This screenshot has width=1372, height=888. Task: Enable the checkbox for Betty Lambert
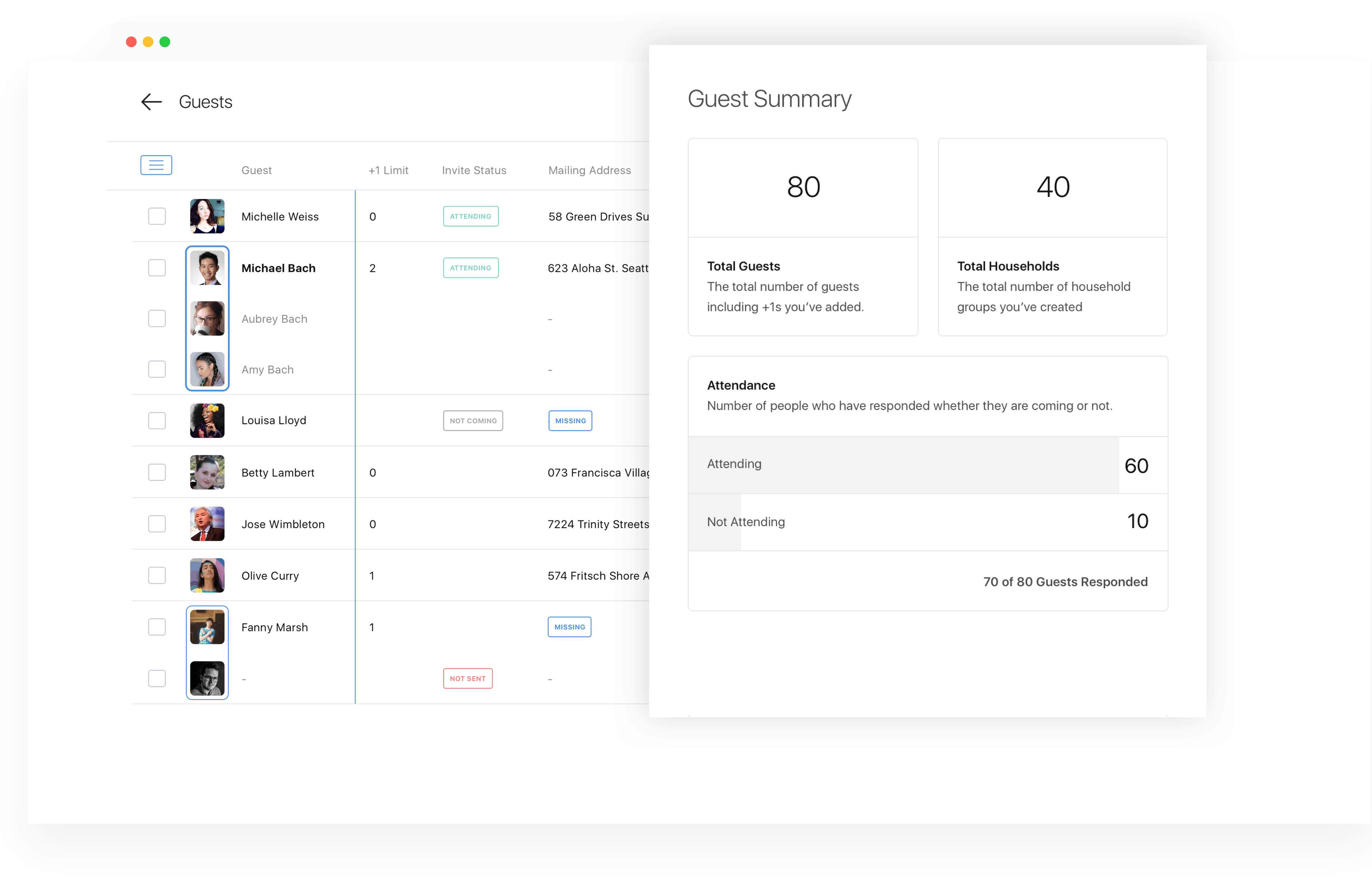157,472
